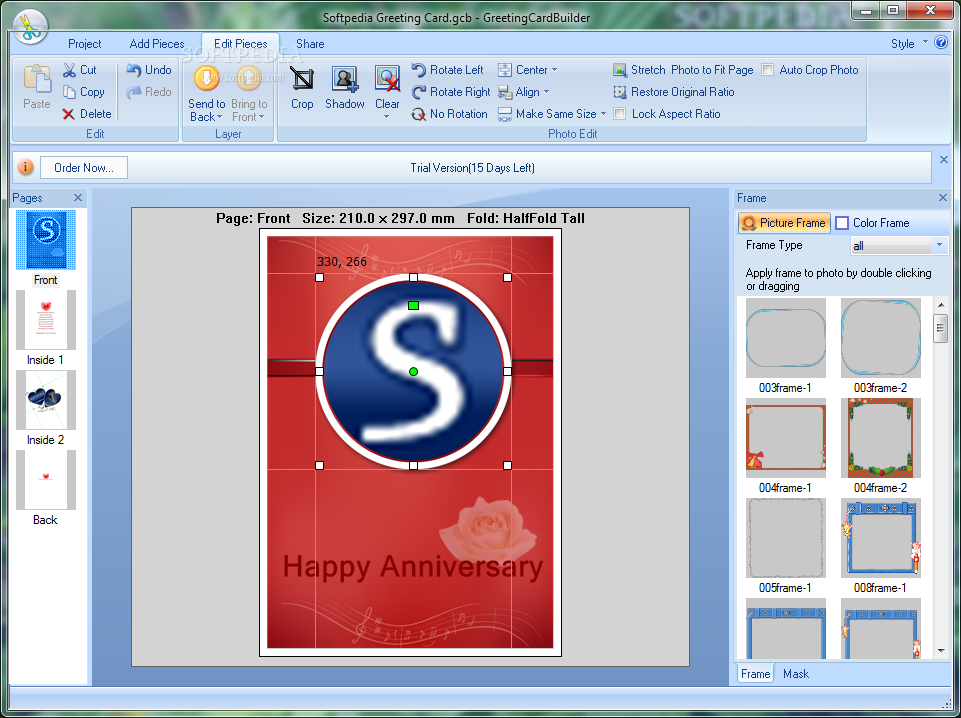Click the Bring to Front icon
This screenshot has height=718, width=961.
coord(249,78)
